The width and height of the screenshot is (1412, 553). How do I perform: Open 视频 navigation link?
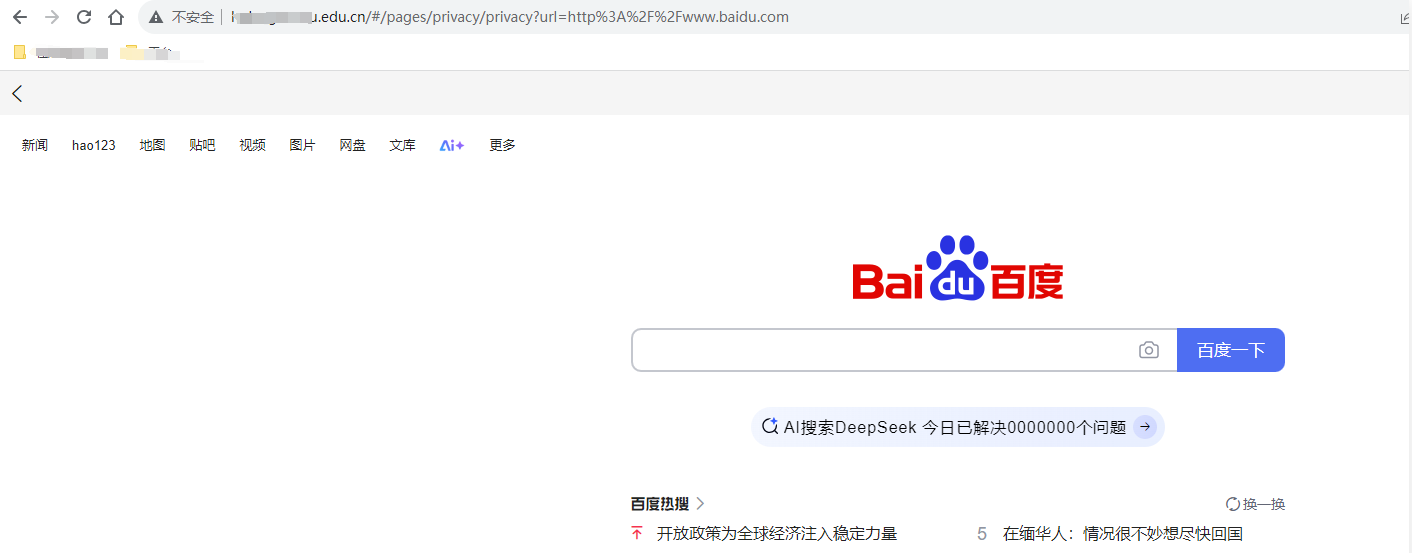253,145
